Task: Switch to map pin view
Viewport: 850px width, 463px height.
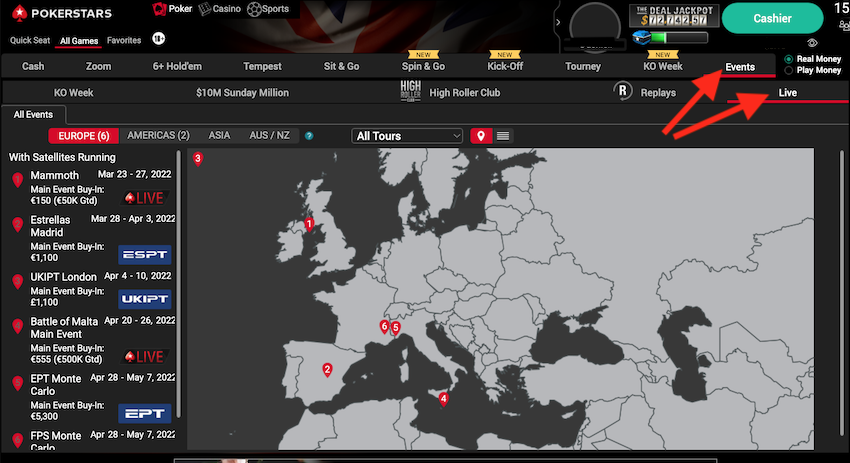Action: [x=481, y=136]
